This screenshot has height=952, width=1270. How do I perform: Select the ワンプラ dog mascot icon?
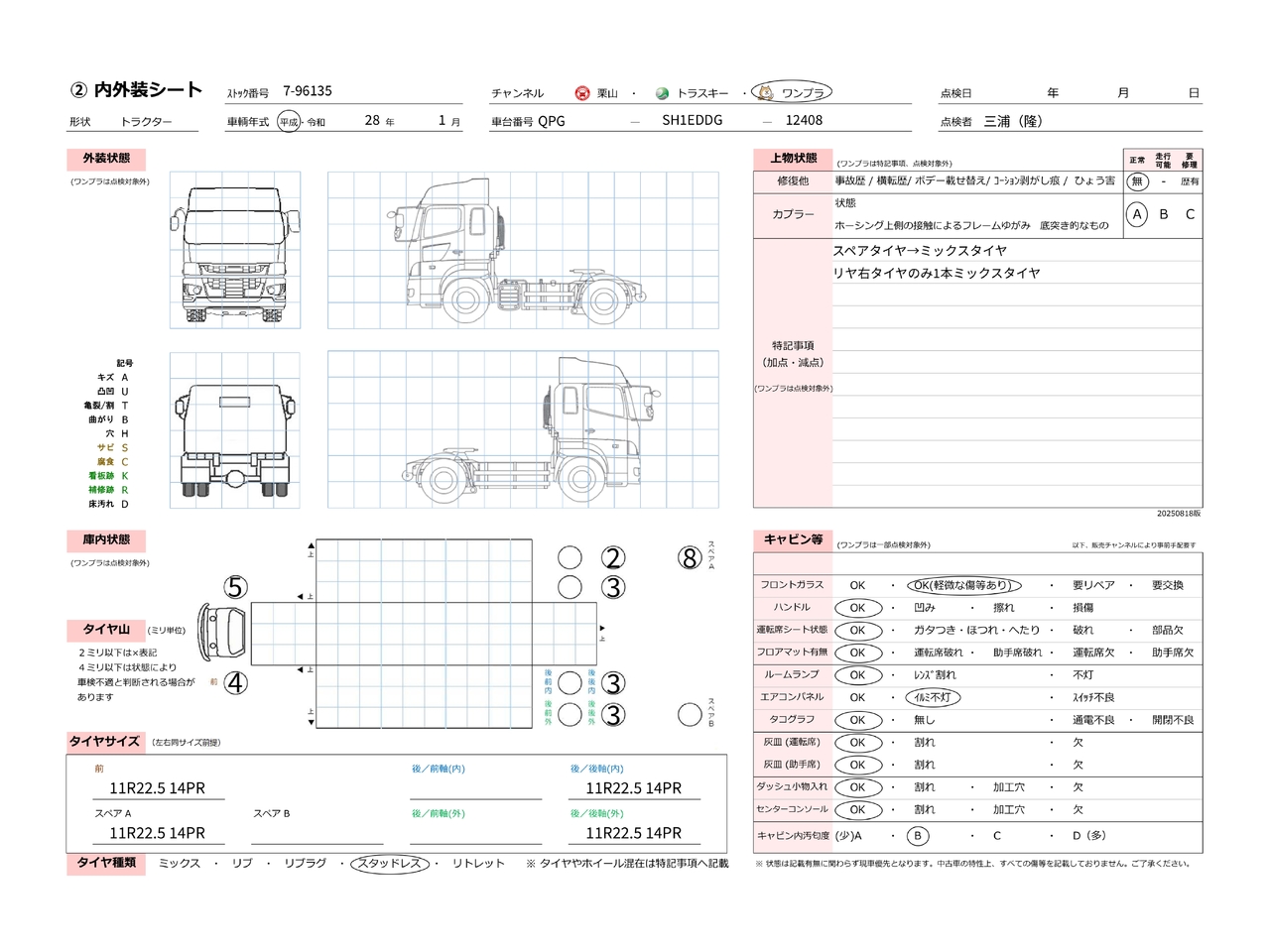click(765, 92)
